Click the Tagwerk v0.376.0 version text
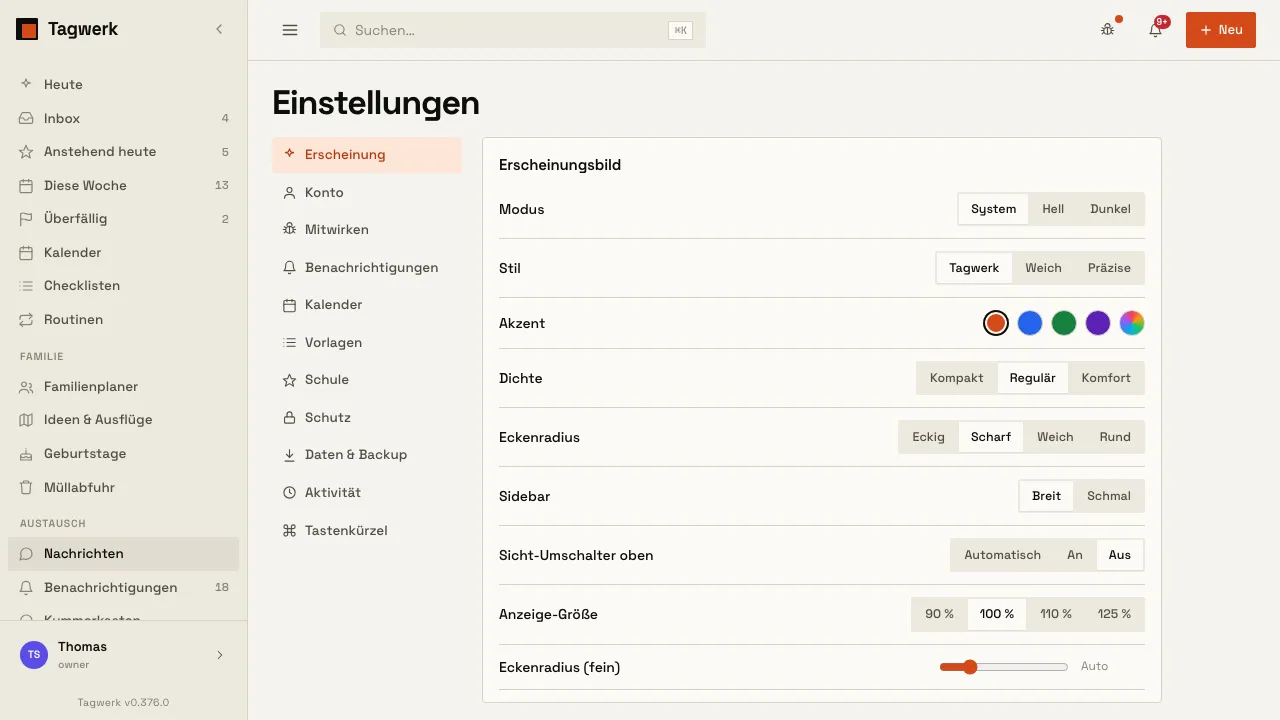This screenshot has width=1280, height=720. pos(123,702)
